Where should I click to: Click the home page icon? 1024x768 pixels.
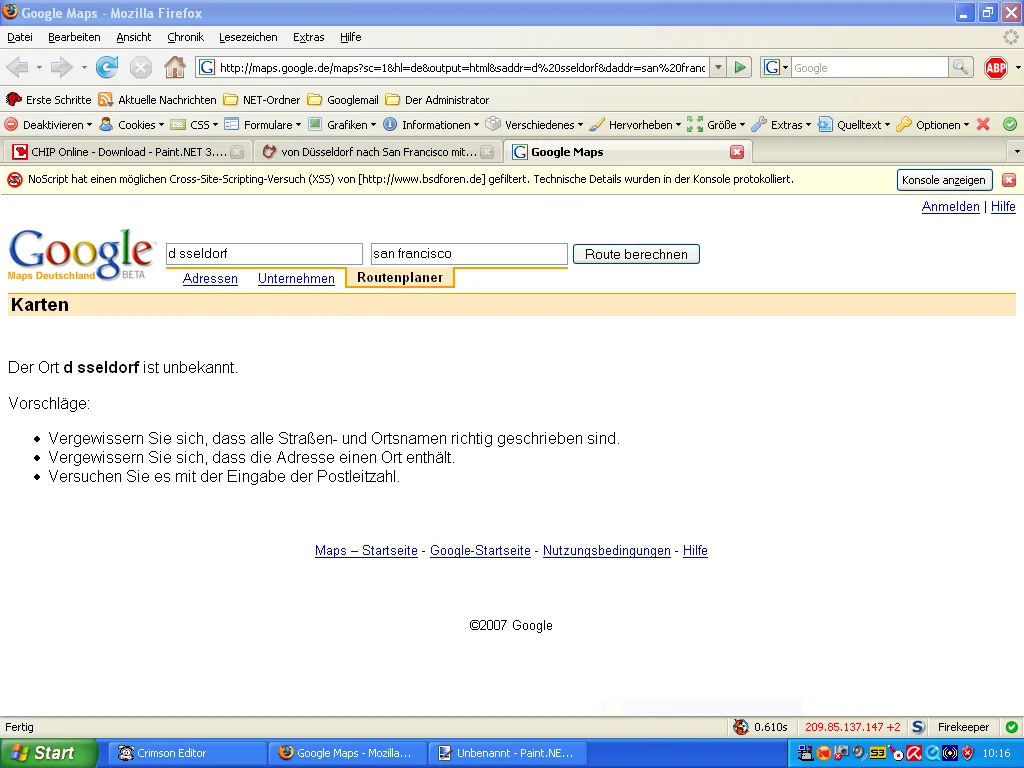click(174, 67)
